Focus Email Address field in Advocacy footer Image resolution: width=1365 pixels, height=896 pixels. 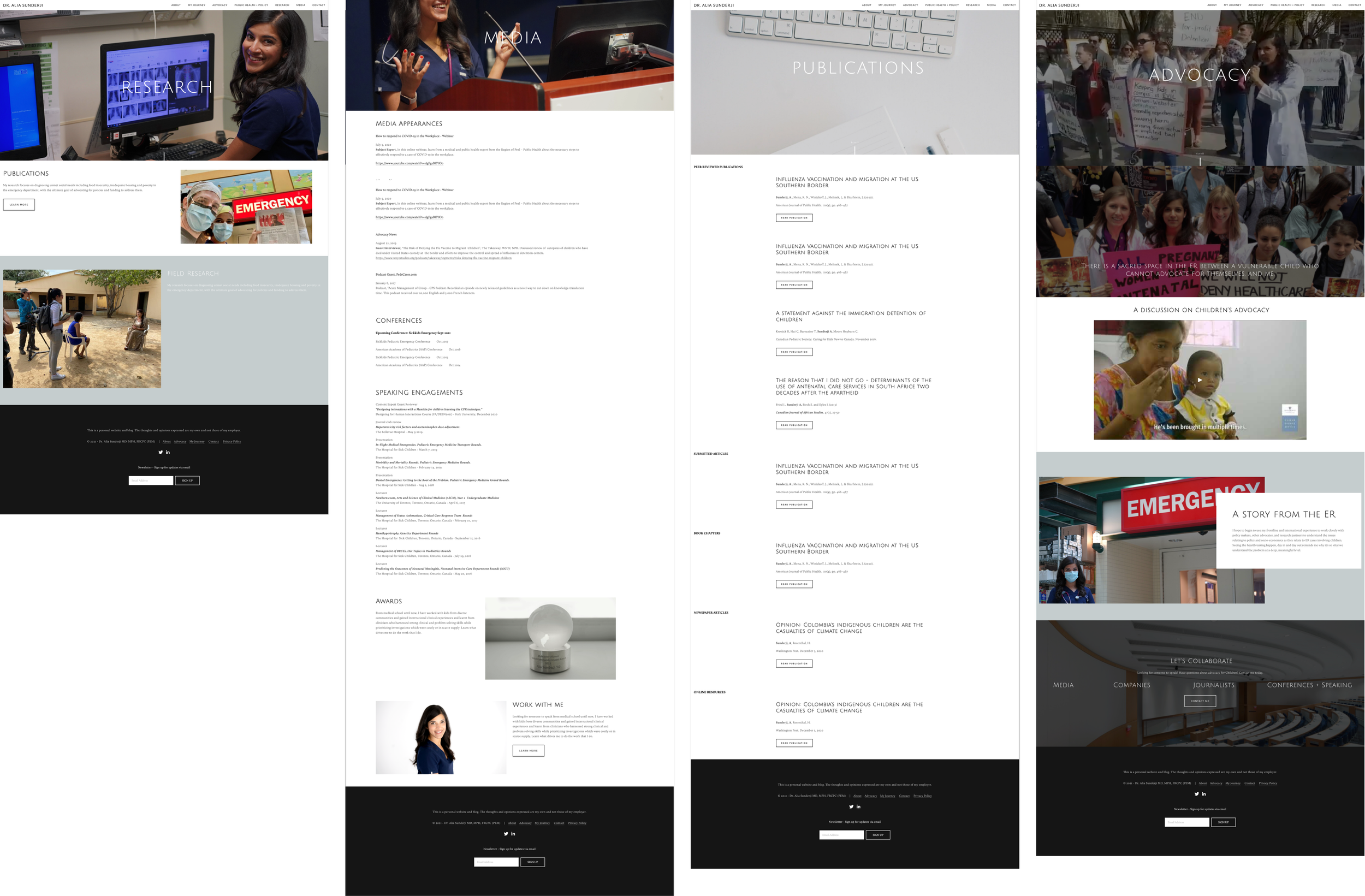point(1186,822)
